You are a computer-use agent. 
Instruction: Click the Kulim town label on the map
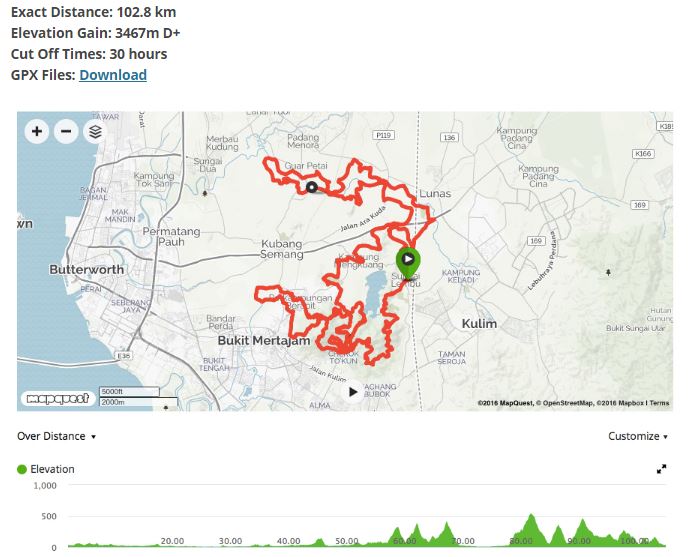pos(479,323)
